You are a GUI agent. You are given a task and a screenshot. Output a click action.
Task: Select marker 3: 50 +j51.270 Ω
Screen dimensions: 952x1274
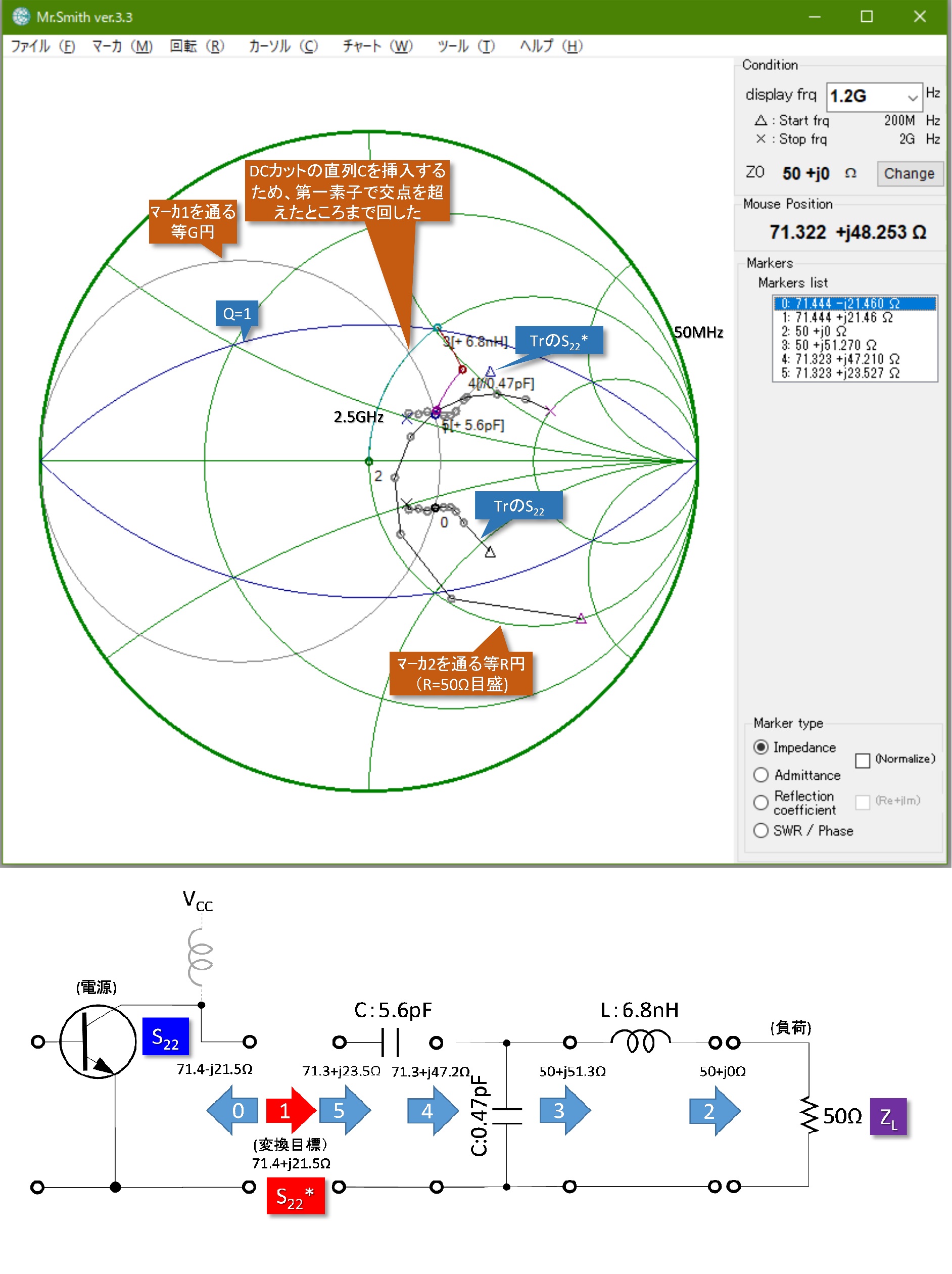(x=854, y=345)
